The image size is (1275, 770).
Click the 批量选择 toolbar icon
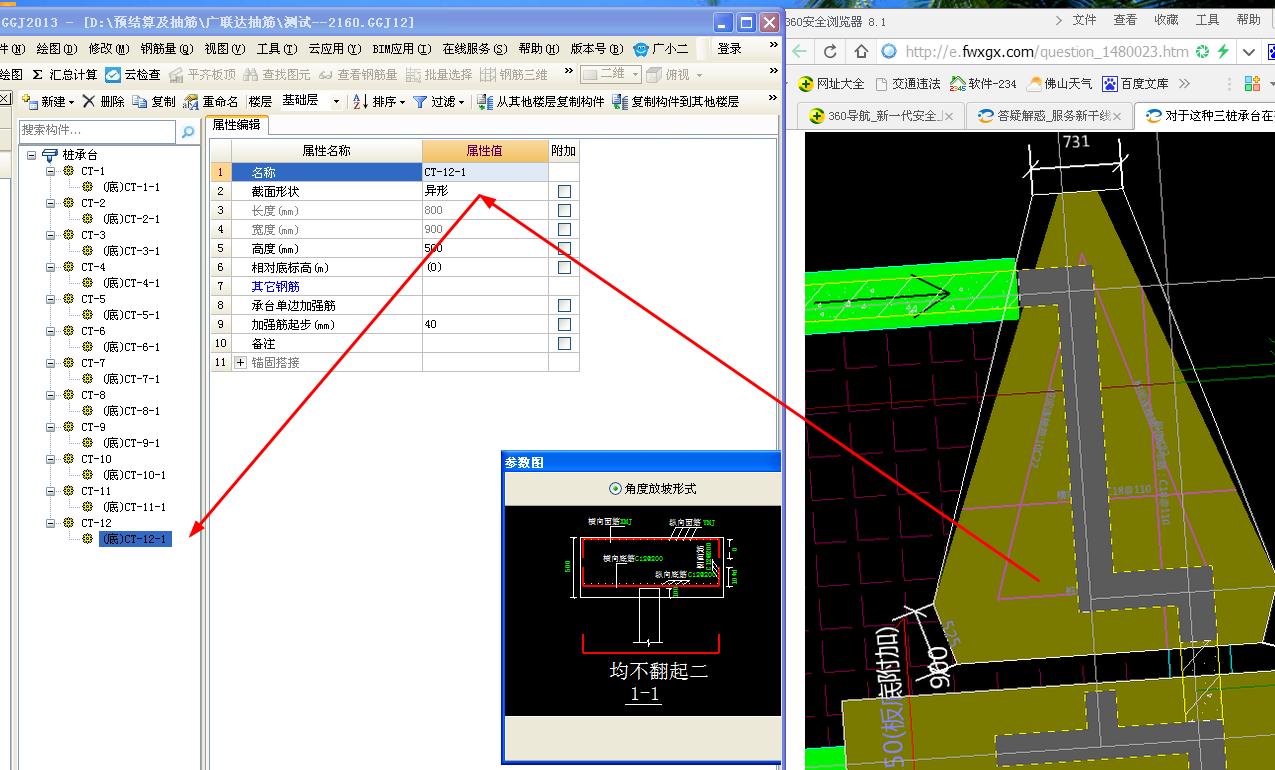click(x=413, y=74)
